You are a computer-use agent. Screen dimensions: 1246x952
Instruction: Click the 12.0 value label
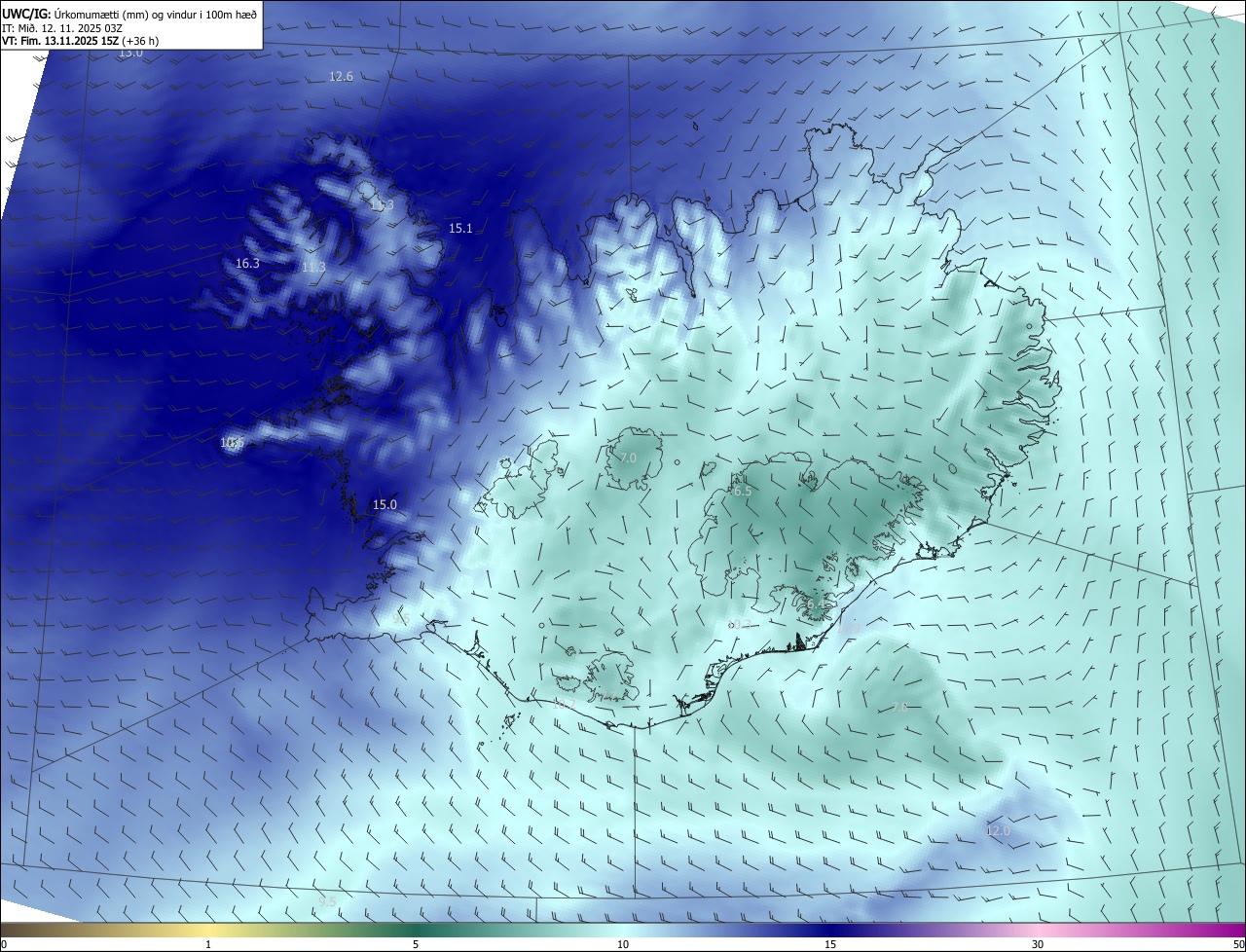coord(998,830)
